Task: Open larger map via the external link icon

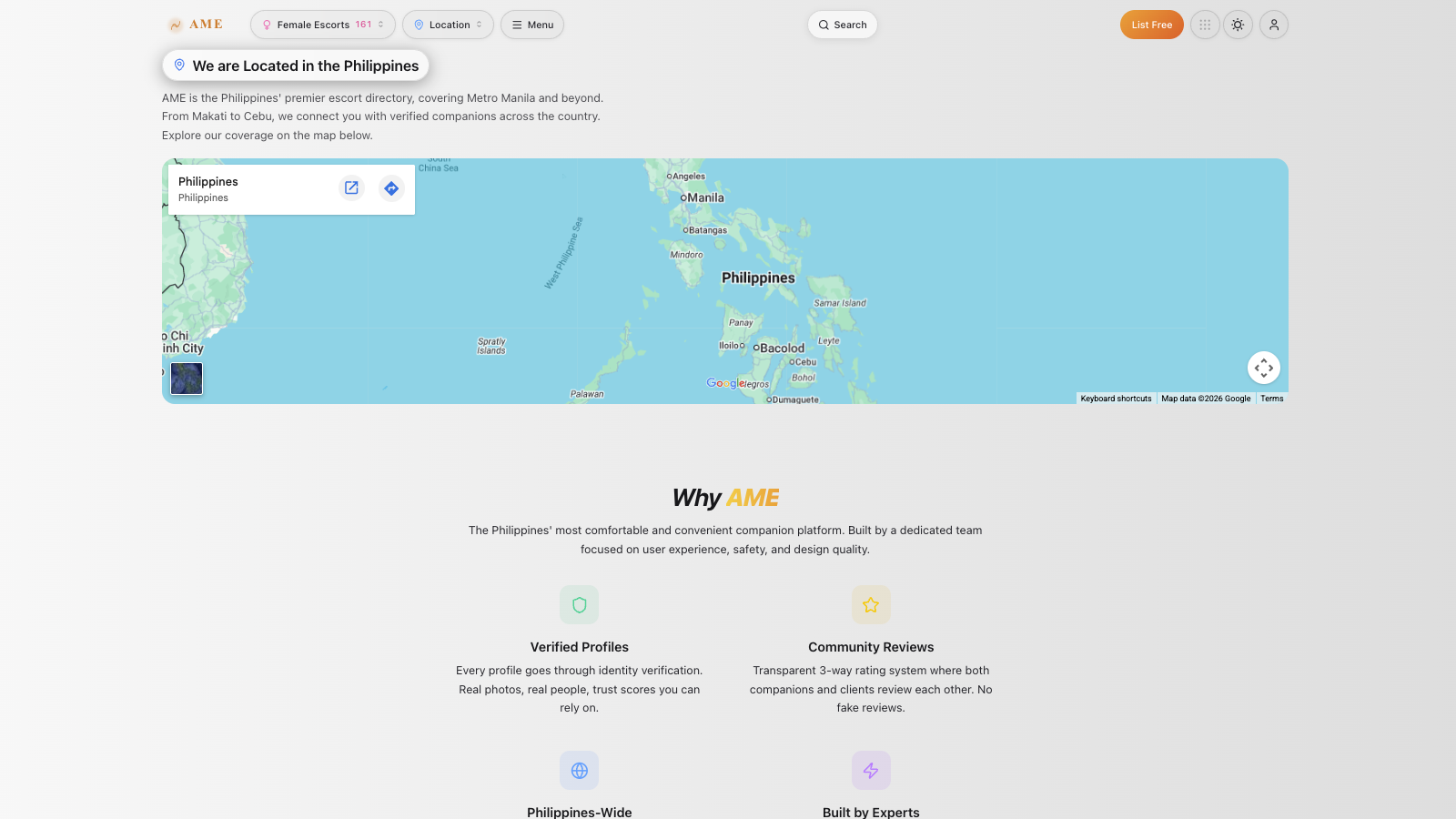Action: coord(351,187)
